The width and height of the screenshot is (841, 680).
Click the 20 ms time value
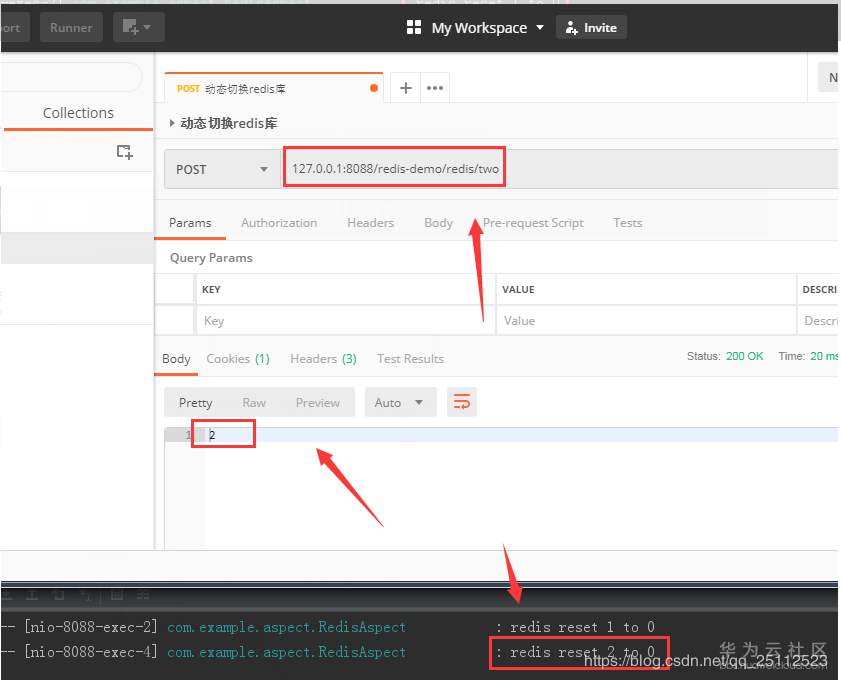pyautogui.click(x=824, y=356)
